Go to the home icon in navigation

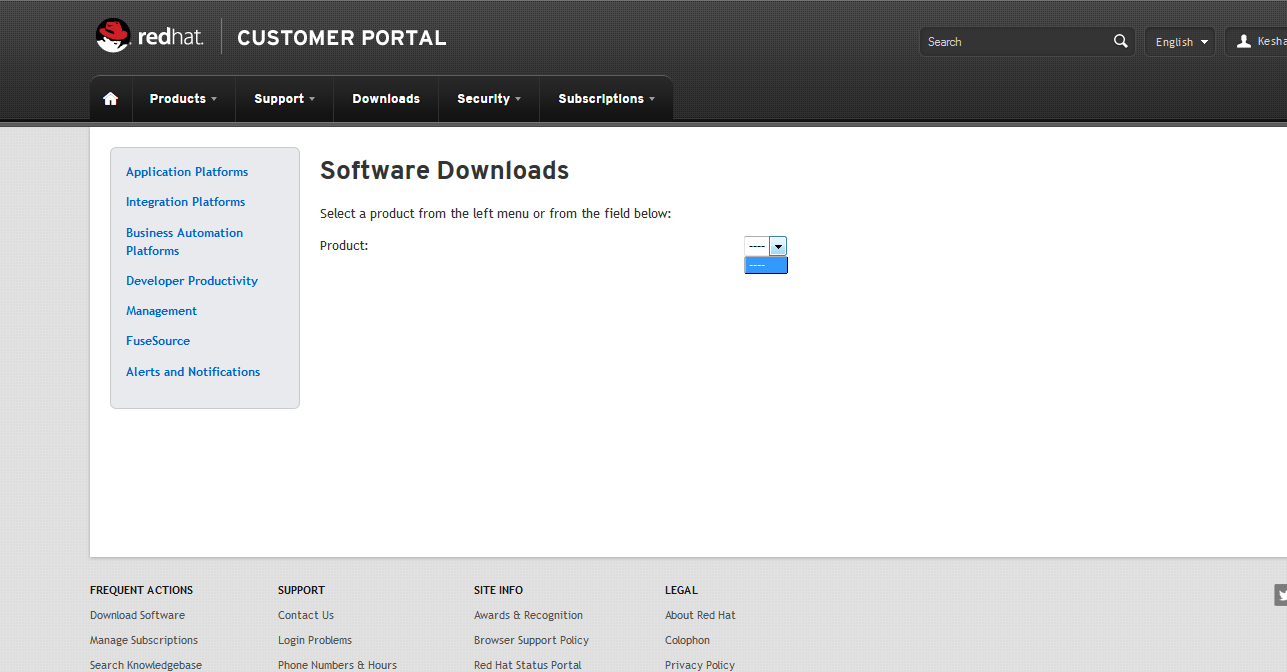(111, 99)
